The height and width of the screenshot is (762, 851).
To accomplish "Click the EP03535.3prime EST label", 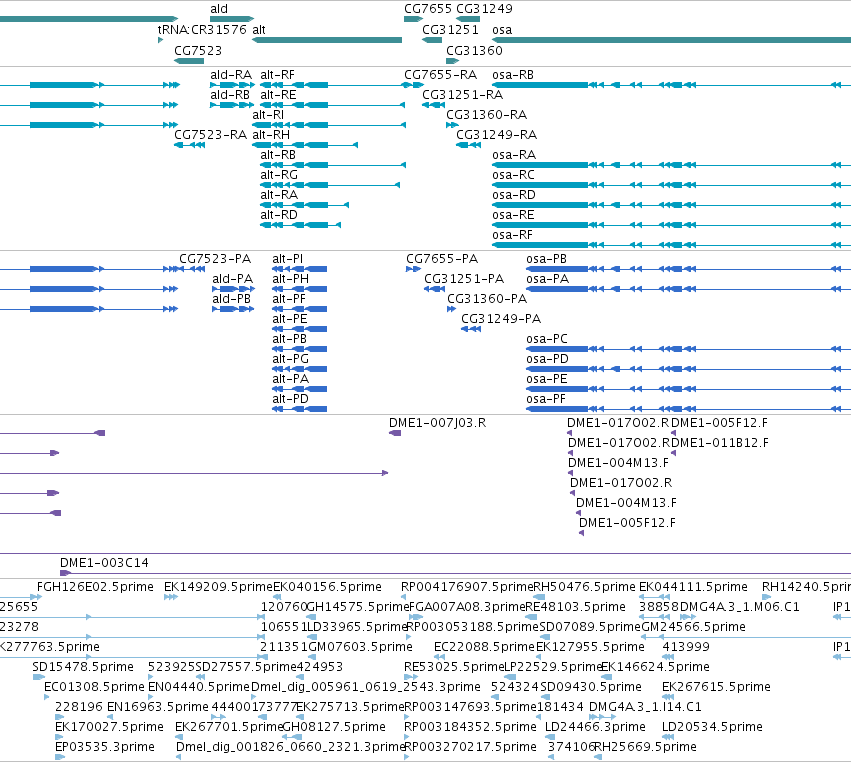I will pyautogui.click(x=105, y=747).
